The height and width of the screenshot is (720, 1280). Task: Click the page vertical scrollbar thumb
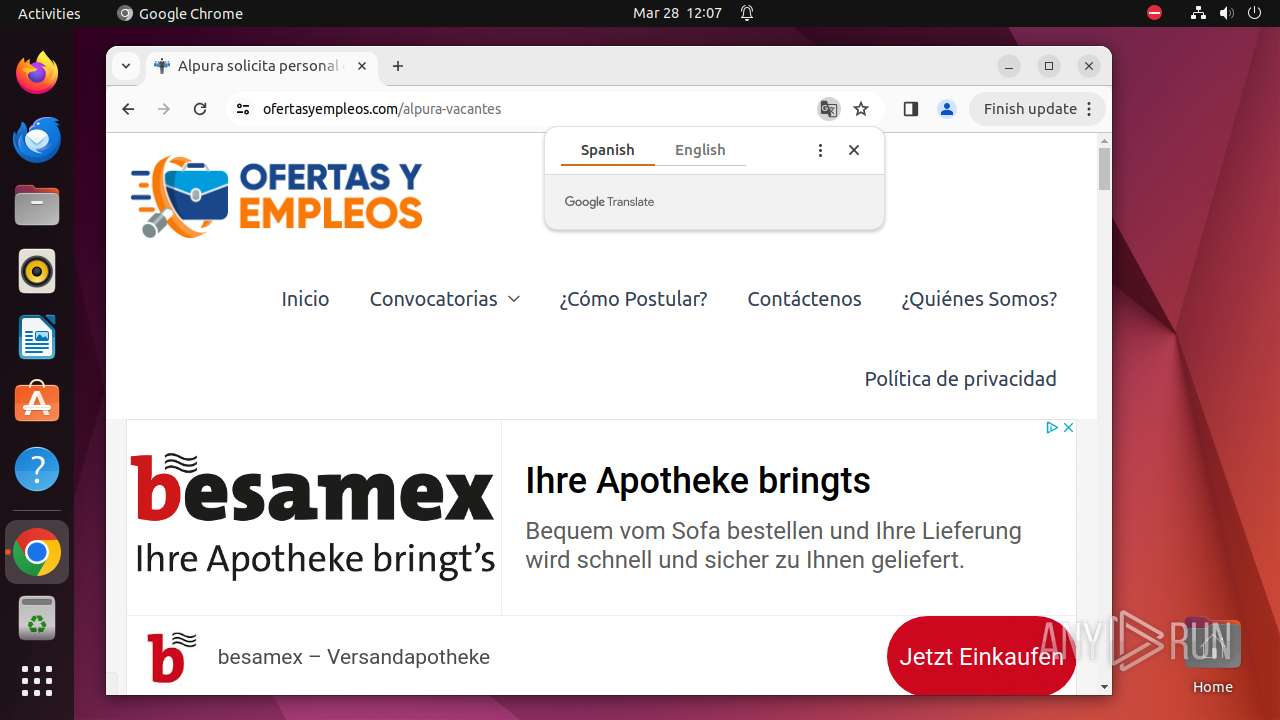pos(1104,168)
